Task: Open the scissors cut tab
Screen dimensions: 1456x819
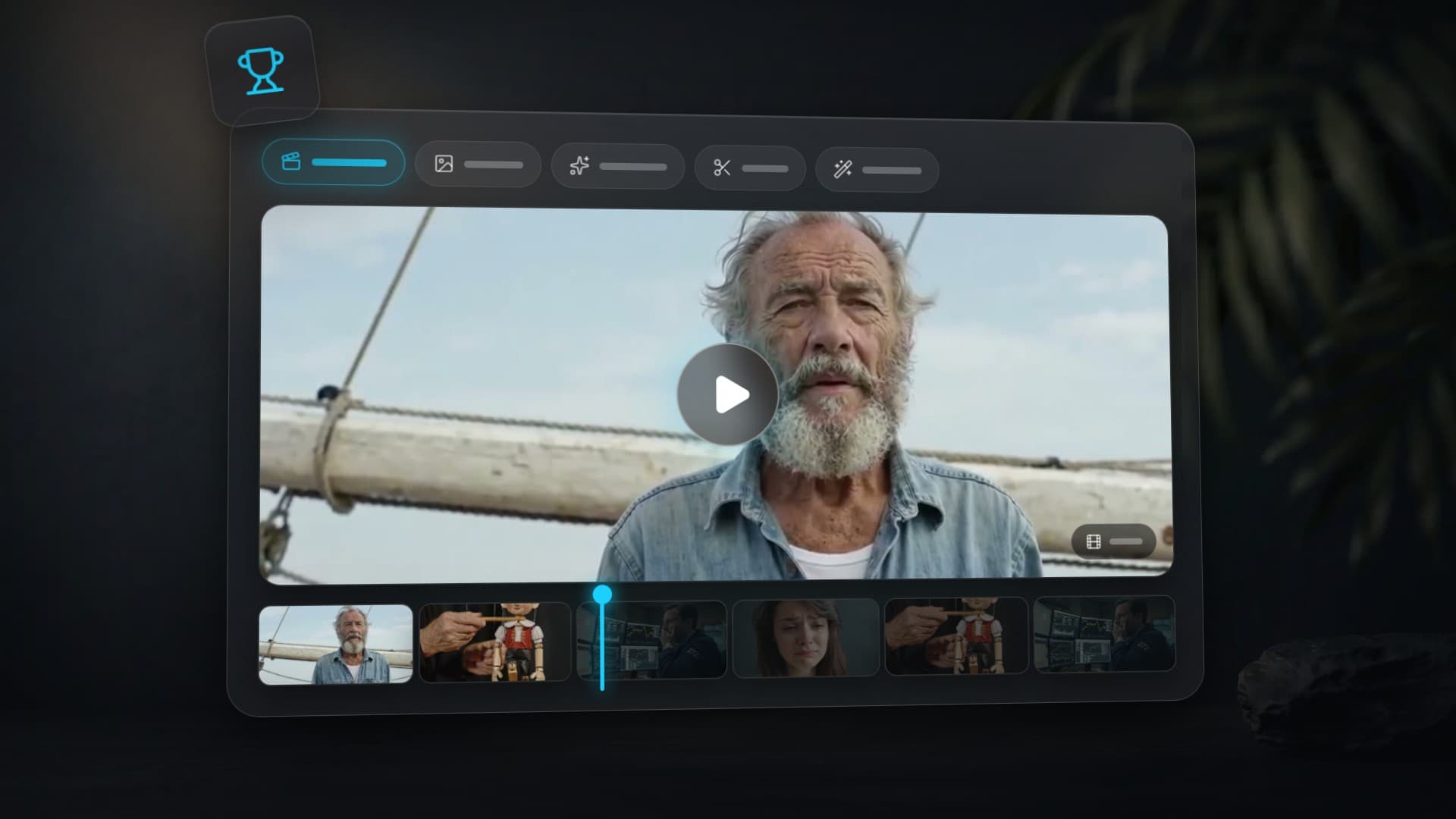Action: (750, 168)
